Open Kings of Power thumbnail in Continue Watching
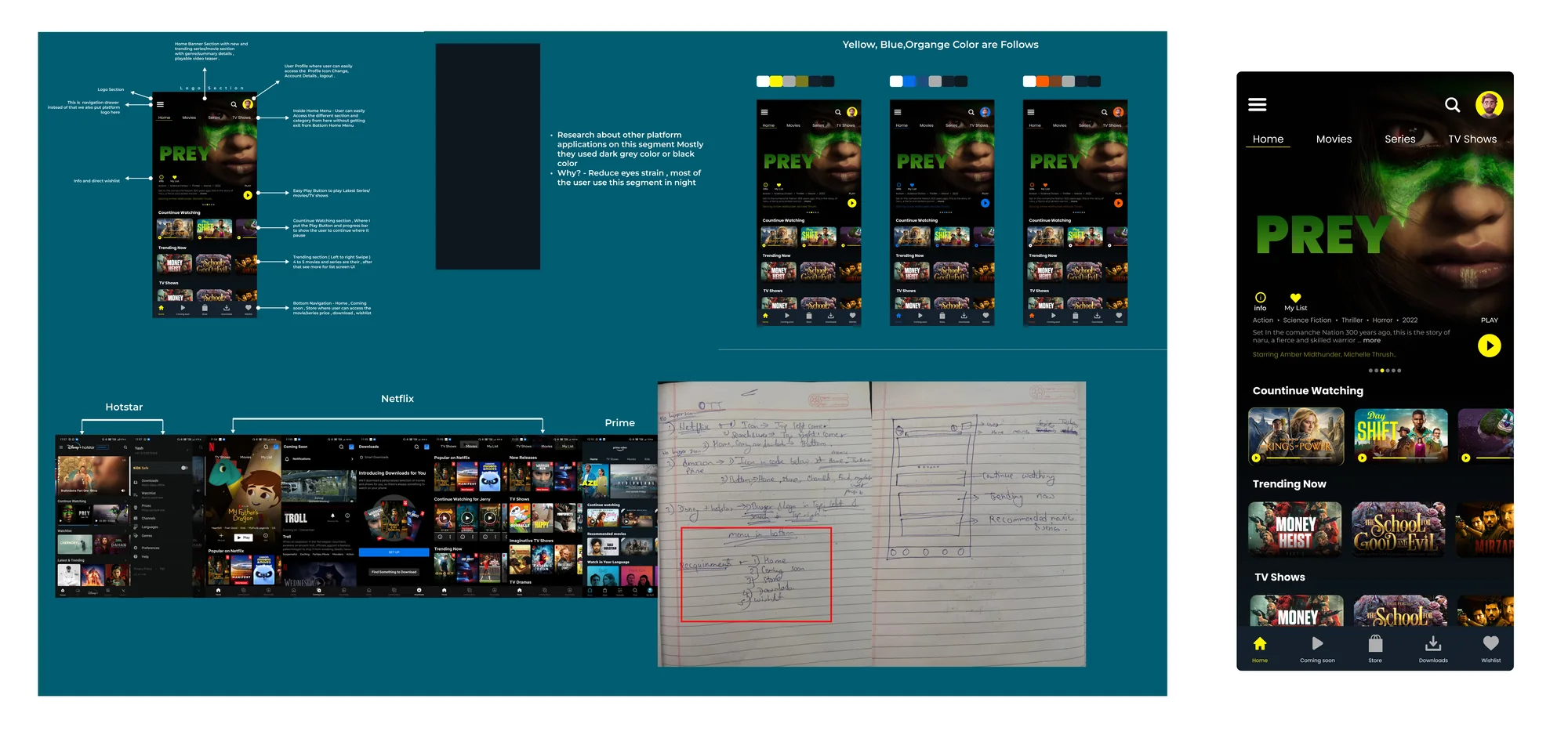1568x742 pixels. click(x=1296, y=436)
